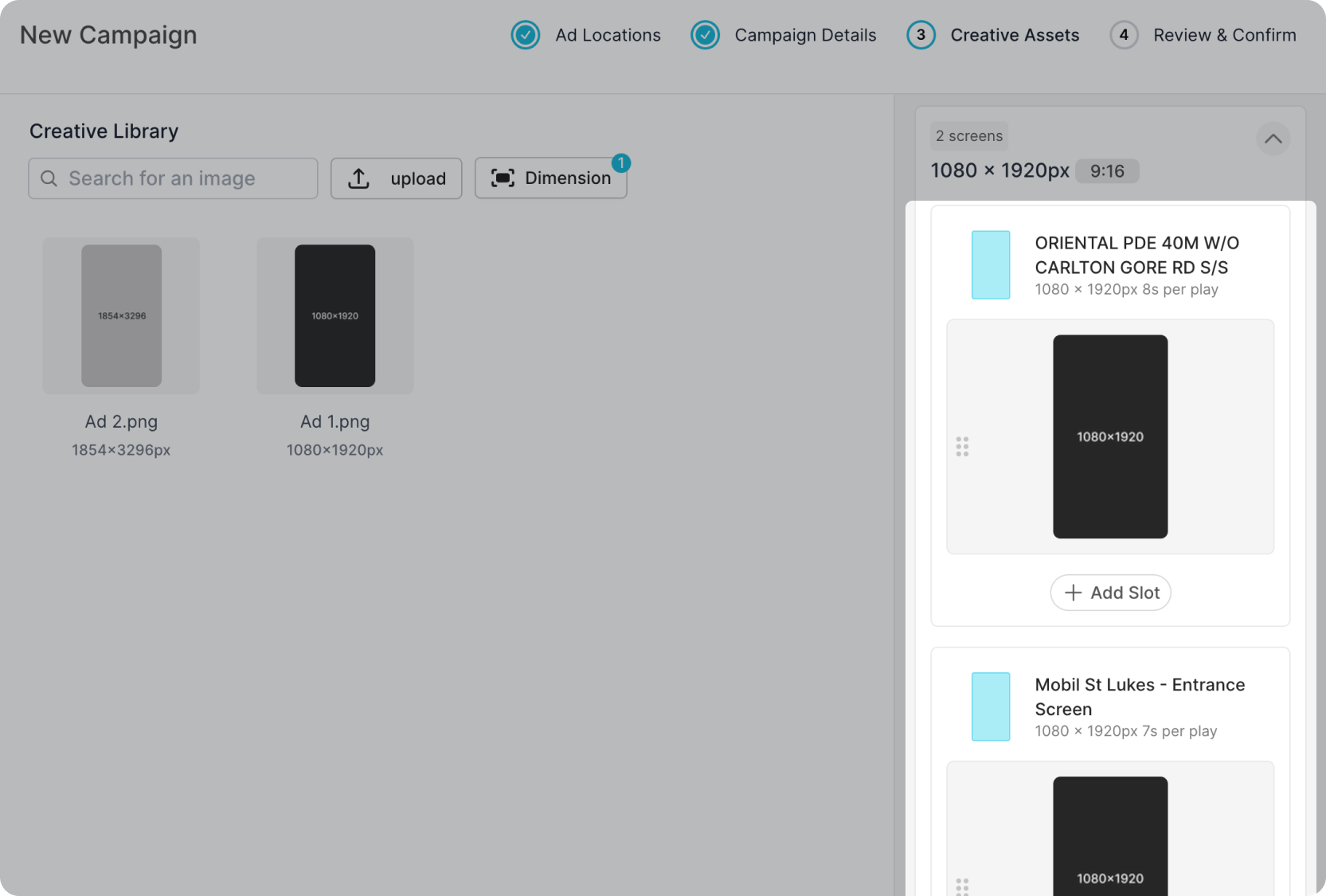Image resolution: width=1326 pixels, height=896 pixels.
Task: Open the Dimension filter
Action: 551,178
